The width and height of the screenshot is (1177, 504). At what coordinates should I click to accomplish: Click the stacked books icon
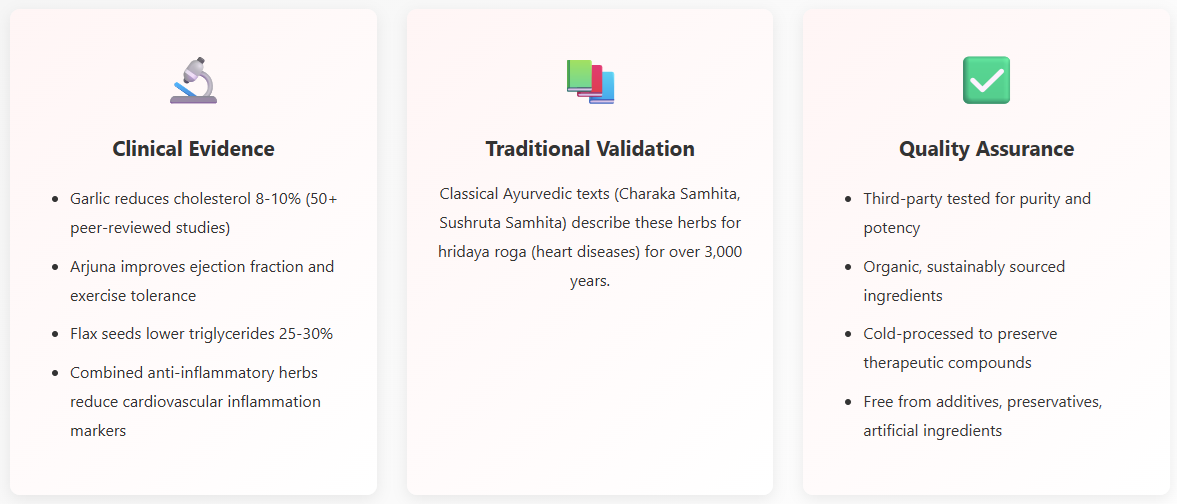point(590,81)
